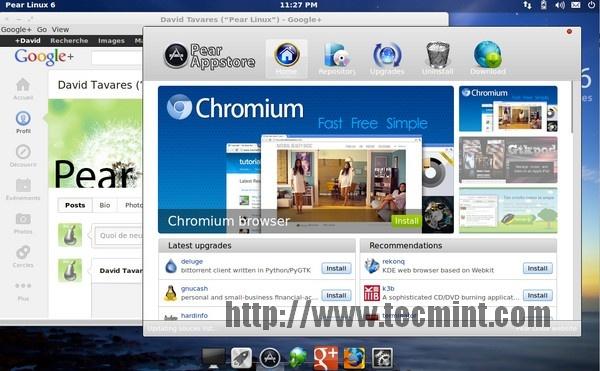Switch to the Bio tab on the profile
Viewport: 600px width, 371px height.
(x=105, y=205)
